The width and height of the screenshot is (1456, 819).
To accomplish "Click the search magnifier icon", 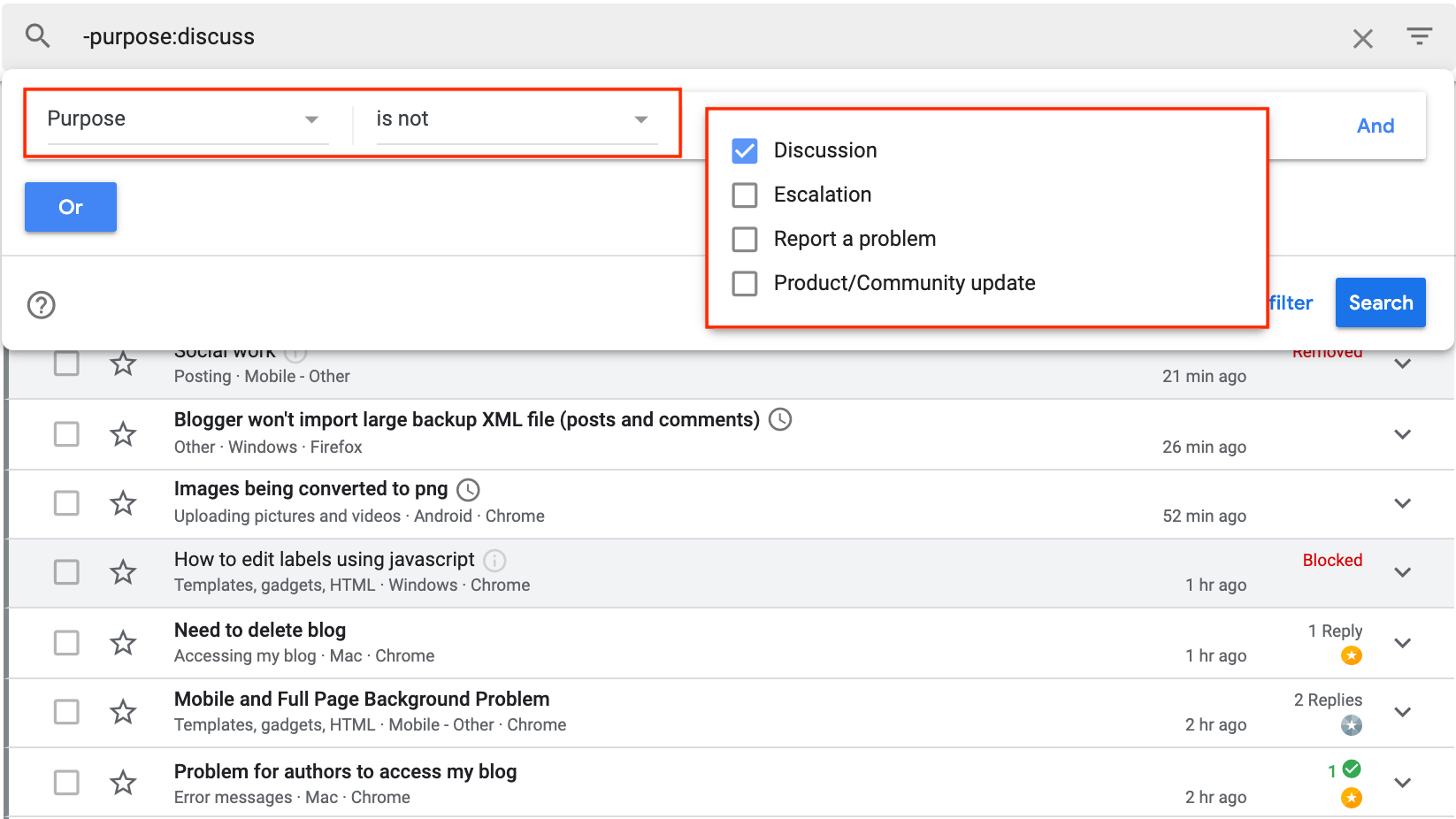I will coord(37,36).
